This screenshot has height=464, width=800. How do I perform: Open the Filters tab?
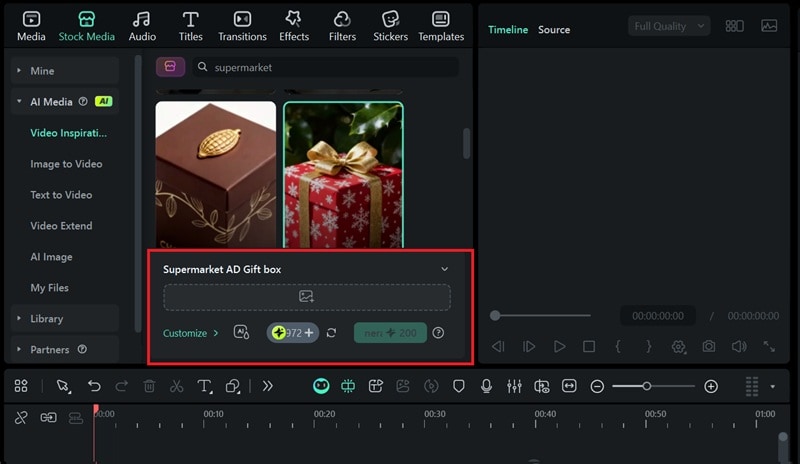tap(342, 27)
